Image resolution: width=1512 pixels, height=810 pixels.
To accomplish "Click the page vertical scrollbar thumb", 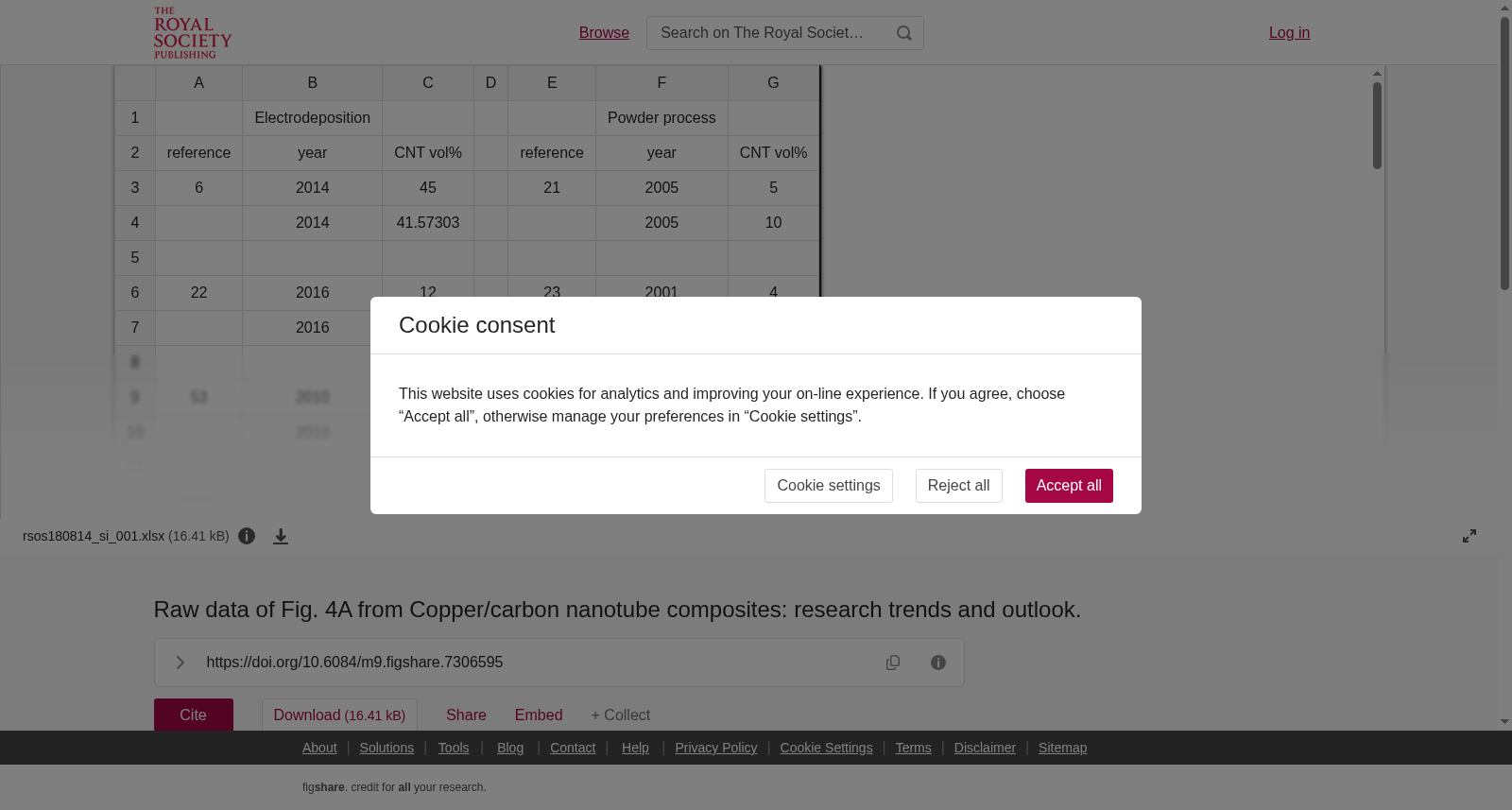I will (1504, 153).
